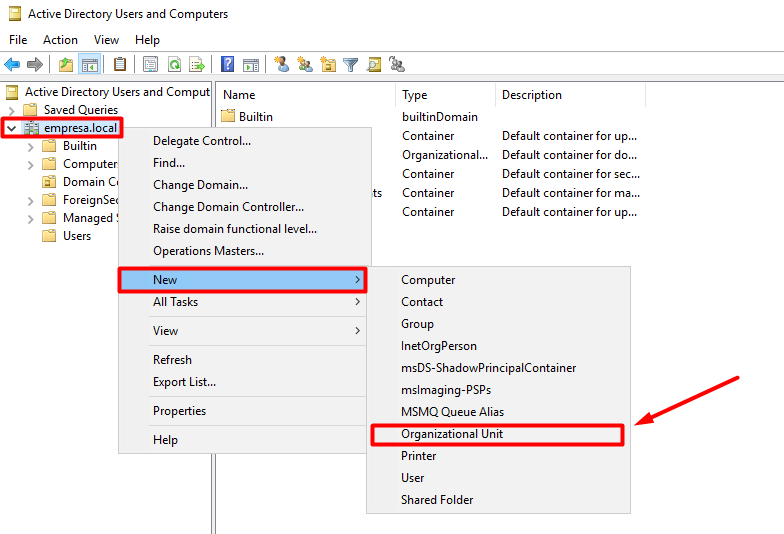Create a new organizational unit via the toolbar icon
The height and width of the screenshot is (534, 784).
pyautogui.click(x=328, y=64)
